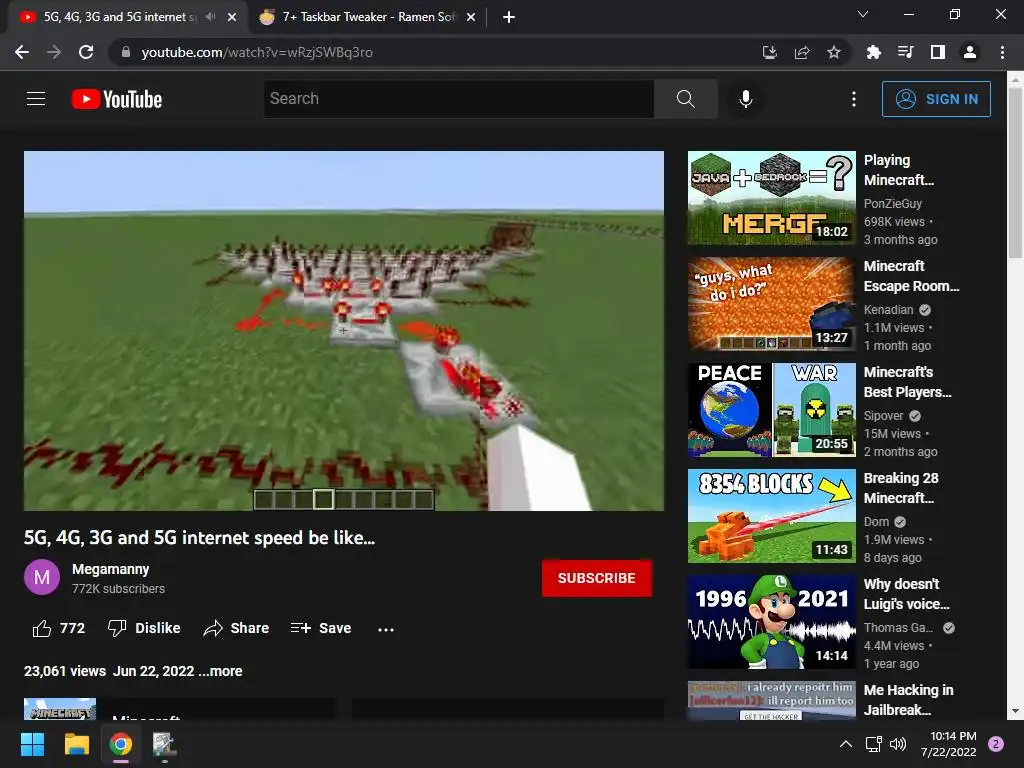Open PonZieGuy channel name

pyautogui.click(x=892, y=204)
